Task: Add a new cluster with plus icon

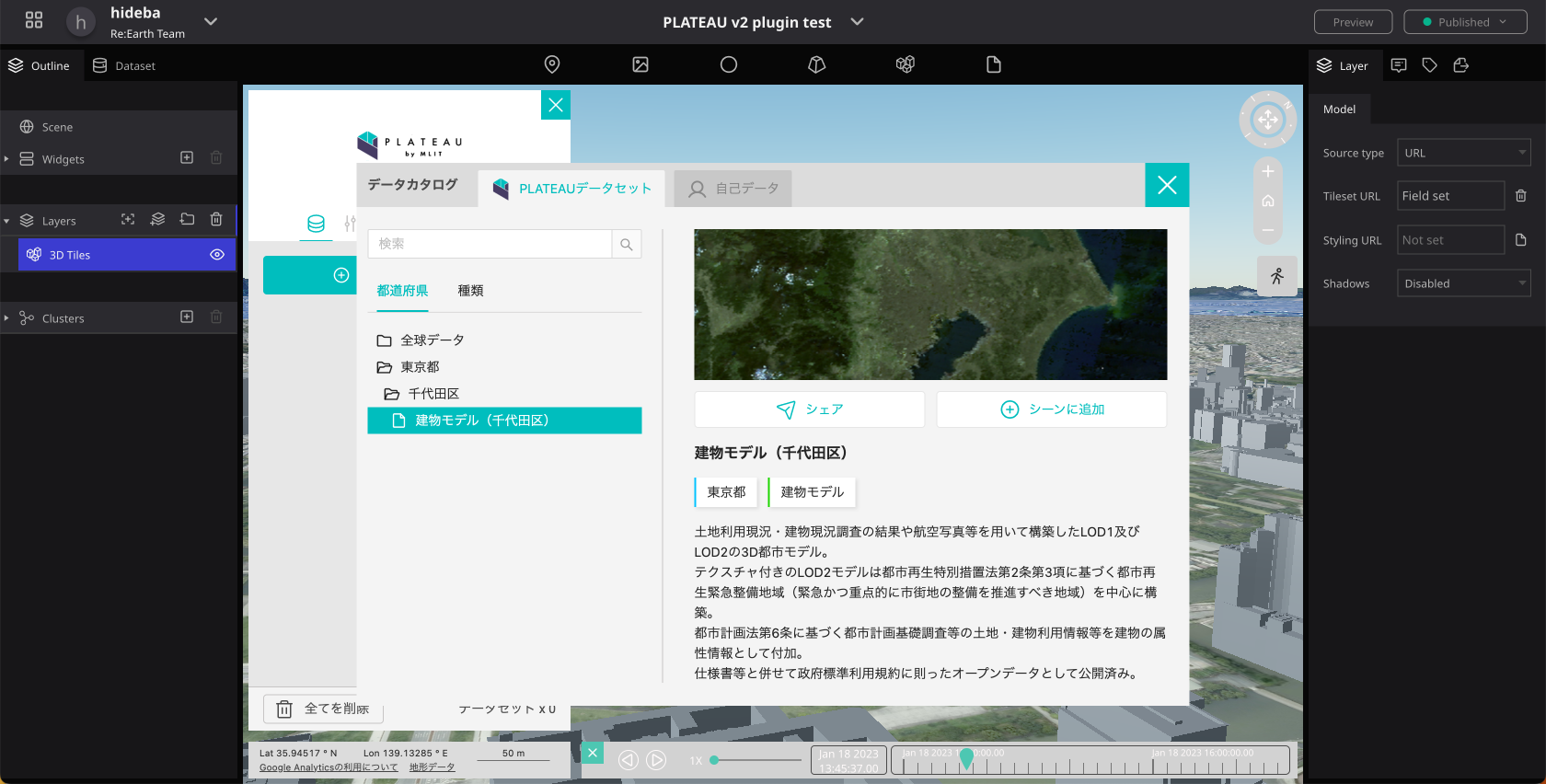Action: pyautogui.click(x=187, y=317)
